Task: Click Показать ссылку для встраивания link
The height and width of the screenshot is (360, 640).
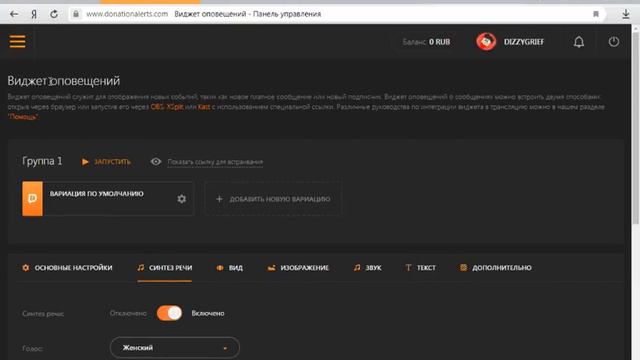Action: tap(215, 162)
